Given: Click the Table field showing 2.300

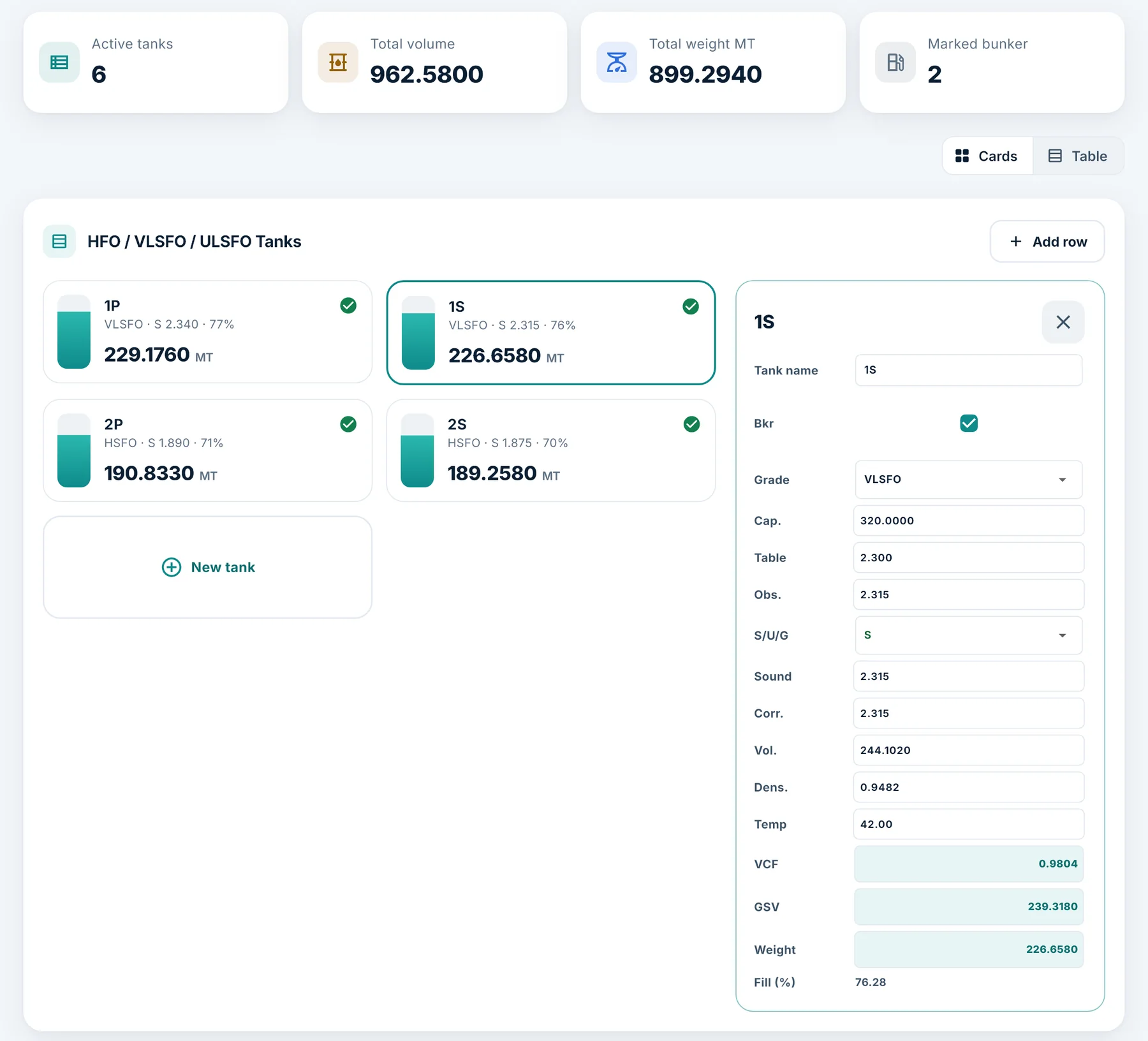Looking at the screenshot, I should tap(969, 557).
